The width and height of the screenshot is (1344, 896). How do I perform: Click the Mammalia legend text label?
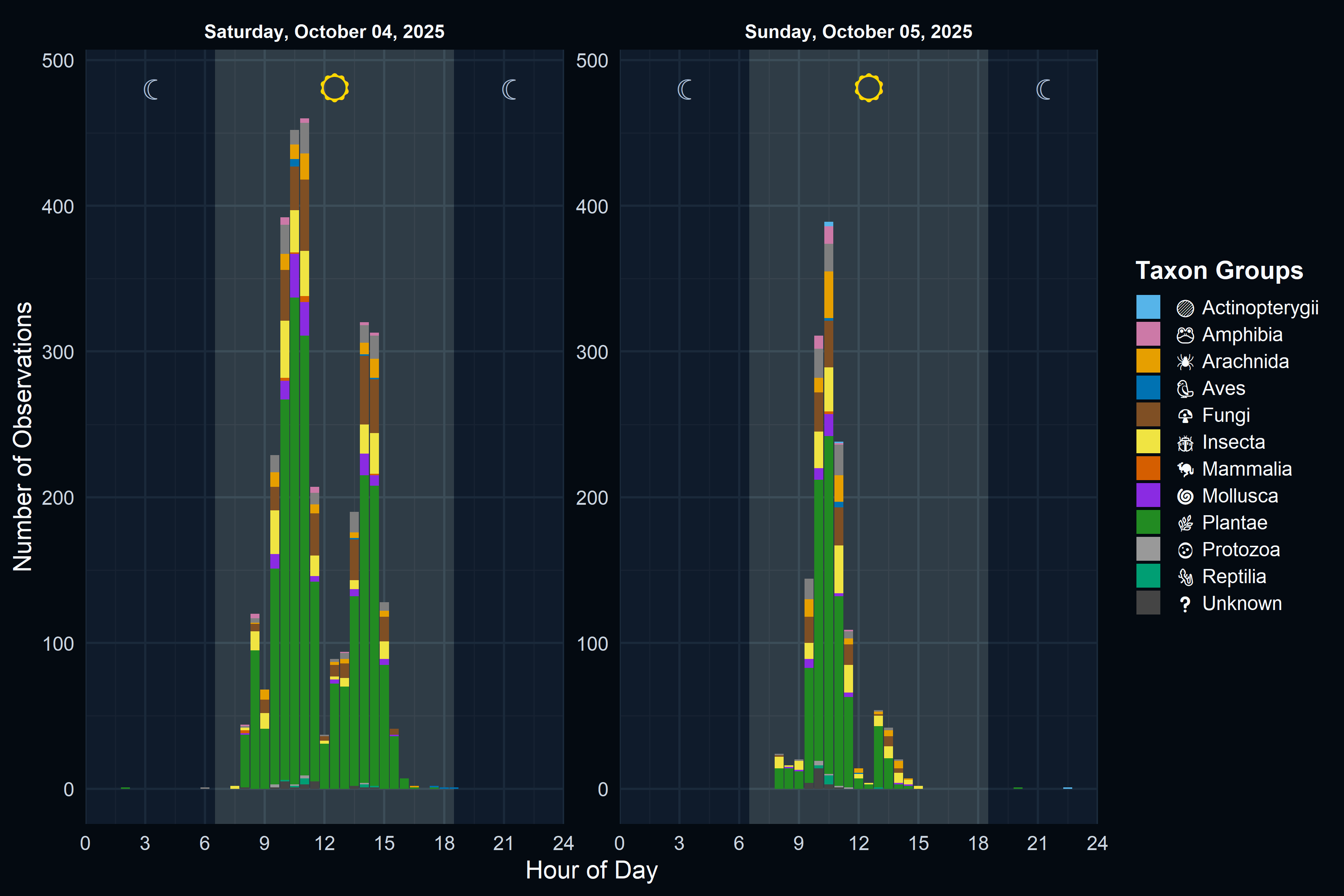1247,469
